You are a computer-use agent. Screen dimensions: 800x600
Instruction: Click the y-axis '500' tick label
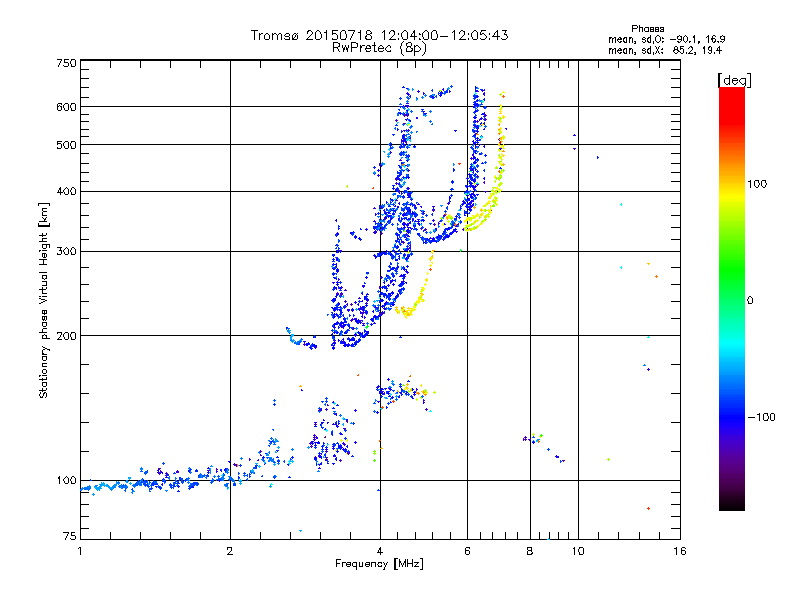[66, 145]
